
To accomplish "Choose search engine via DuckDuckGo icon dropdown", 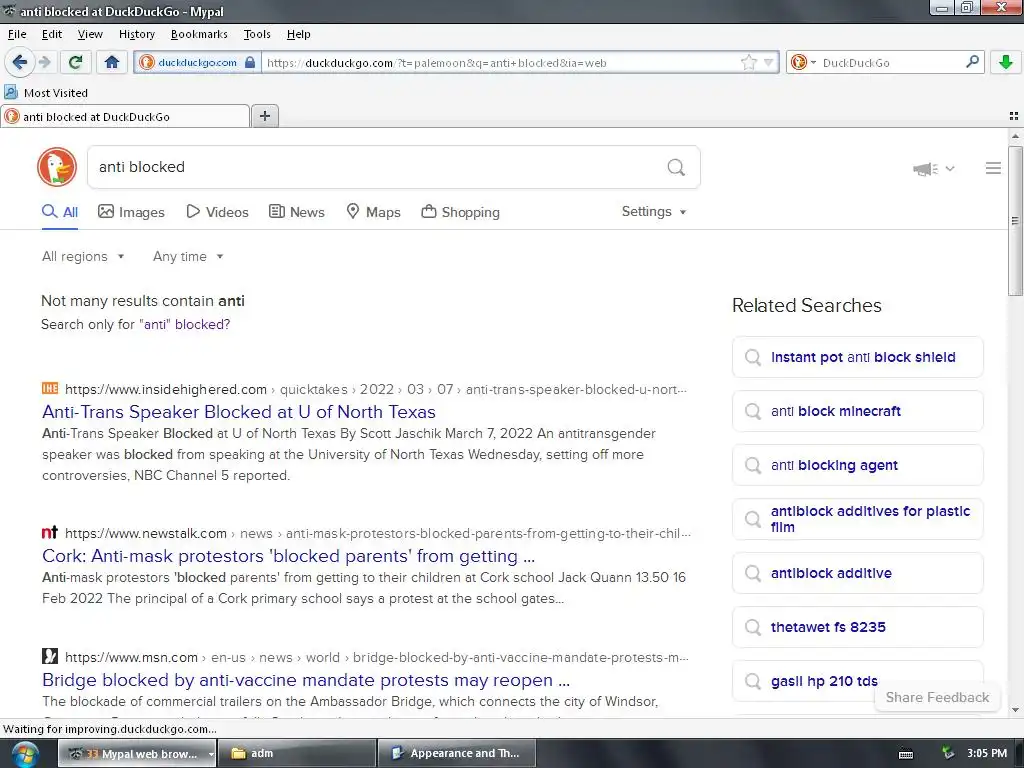I will pos(803,63).
